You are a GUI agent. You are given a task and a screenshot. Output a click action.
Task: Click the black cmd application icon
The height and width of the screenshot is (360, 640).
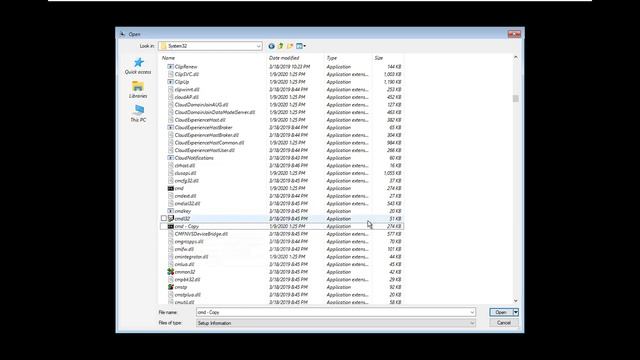pos(171,189)
